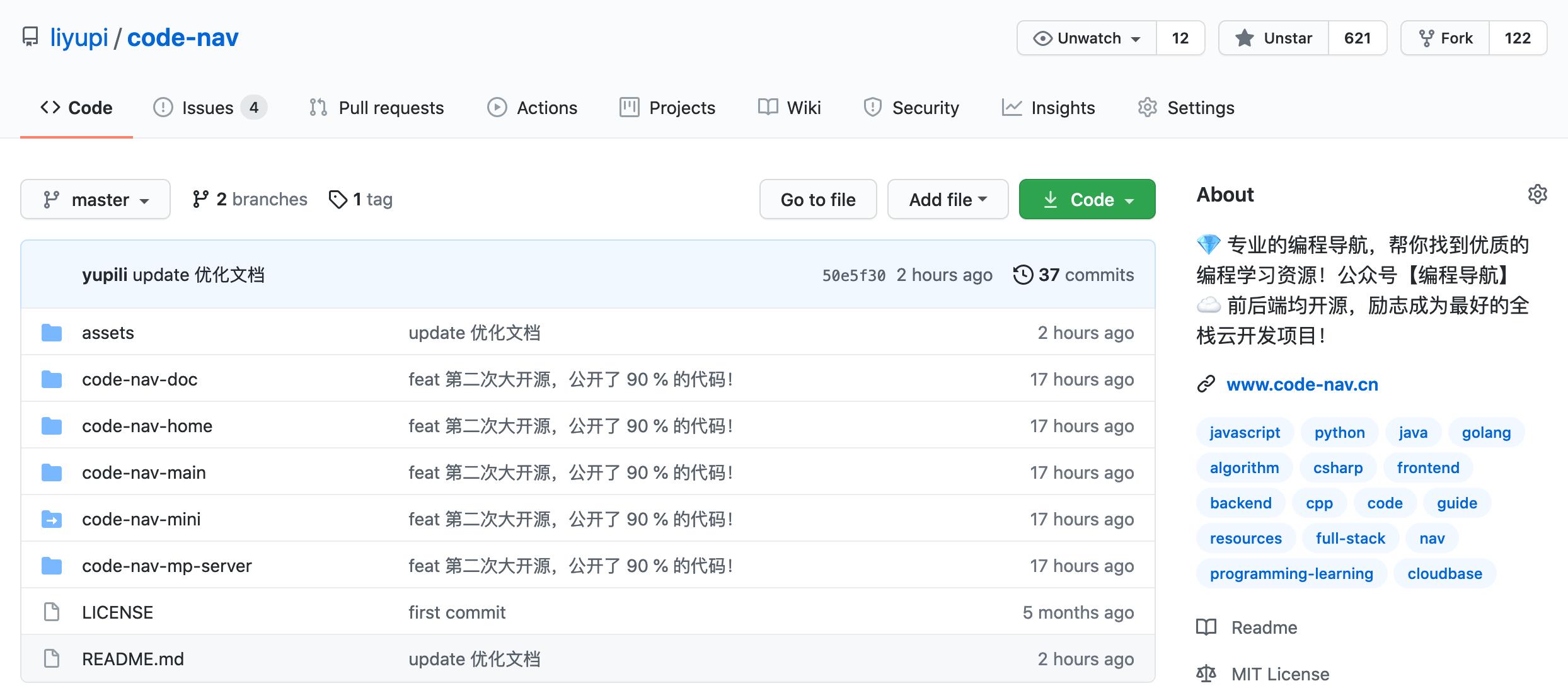The width and height of the screenshot is (1568, 698).
Task: Click the assets folder icon
Action: [52, 333]
